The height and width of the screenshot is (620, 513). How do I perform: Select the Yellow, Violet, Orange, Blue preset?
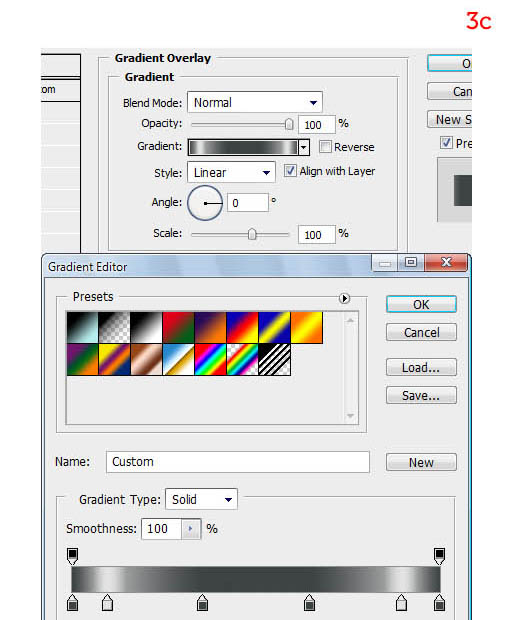tap(114, 359)
